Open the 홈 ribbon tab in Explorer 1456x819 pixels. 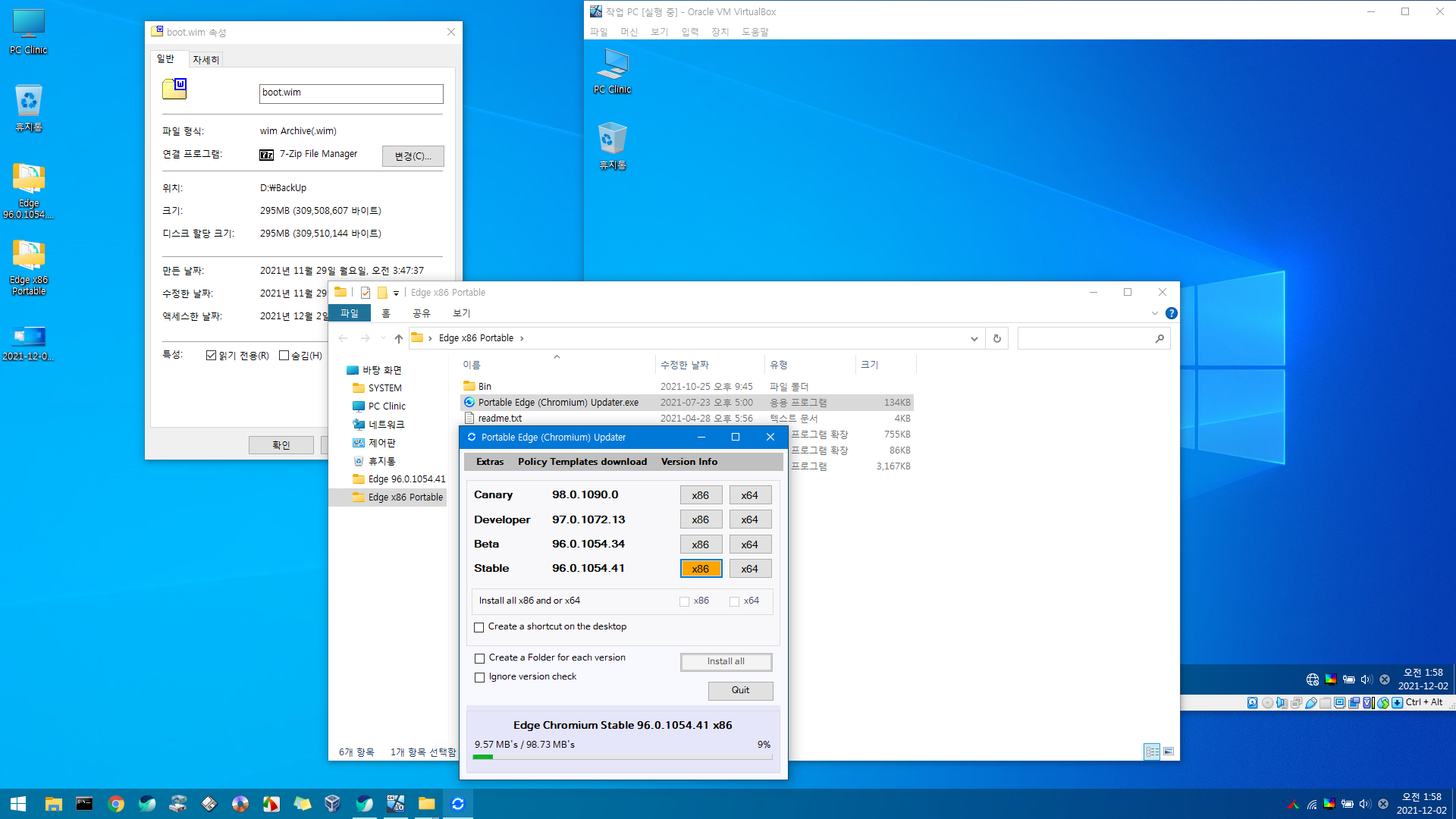[386, 313]
